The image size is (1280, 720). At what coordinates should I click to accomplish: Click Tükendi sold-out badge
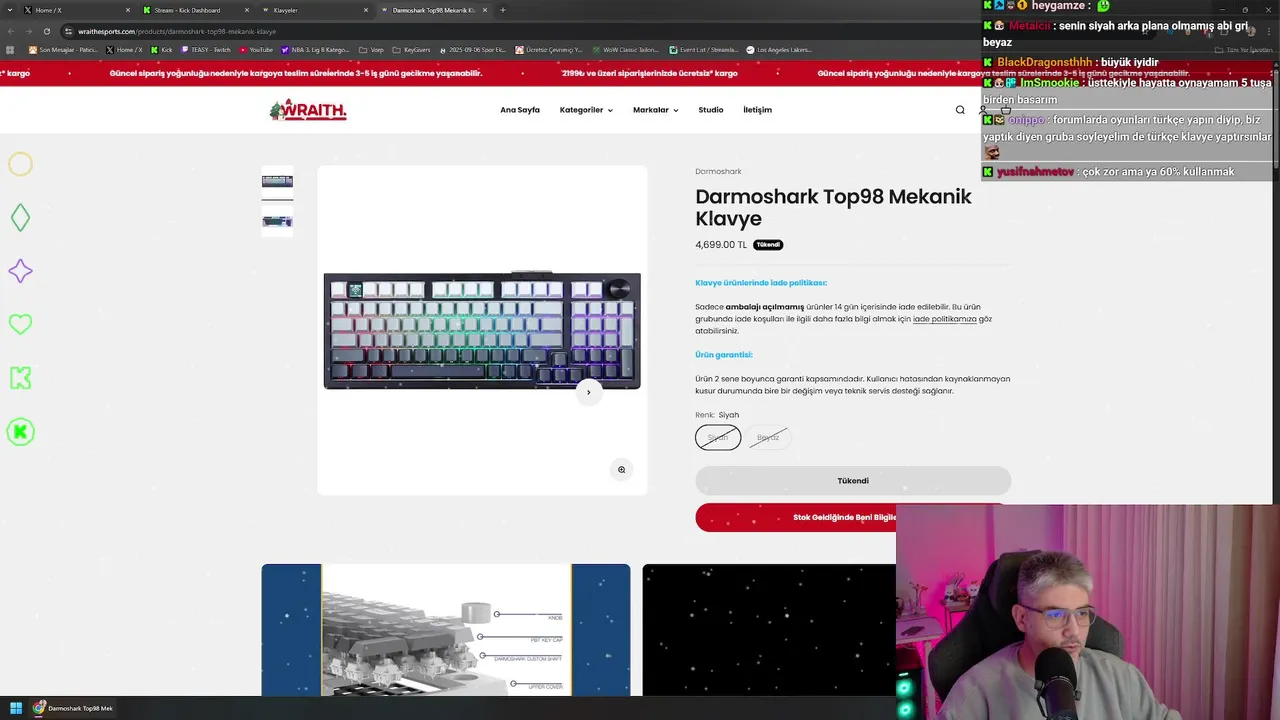(x=768, y=245)
